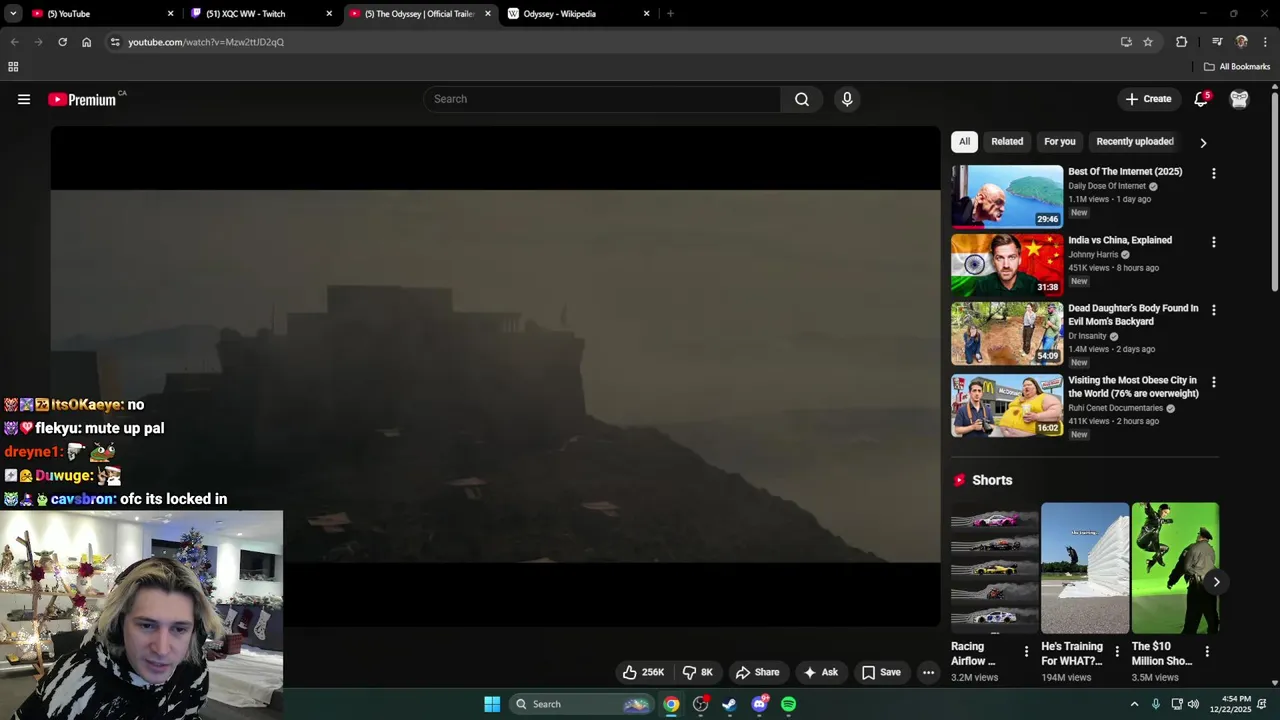The height and width of the screenshot is (720, 1280).
Task: Select the All filter chip
Action: tap(964, 142)
